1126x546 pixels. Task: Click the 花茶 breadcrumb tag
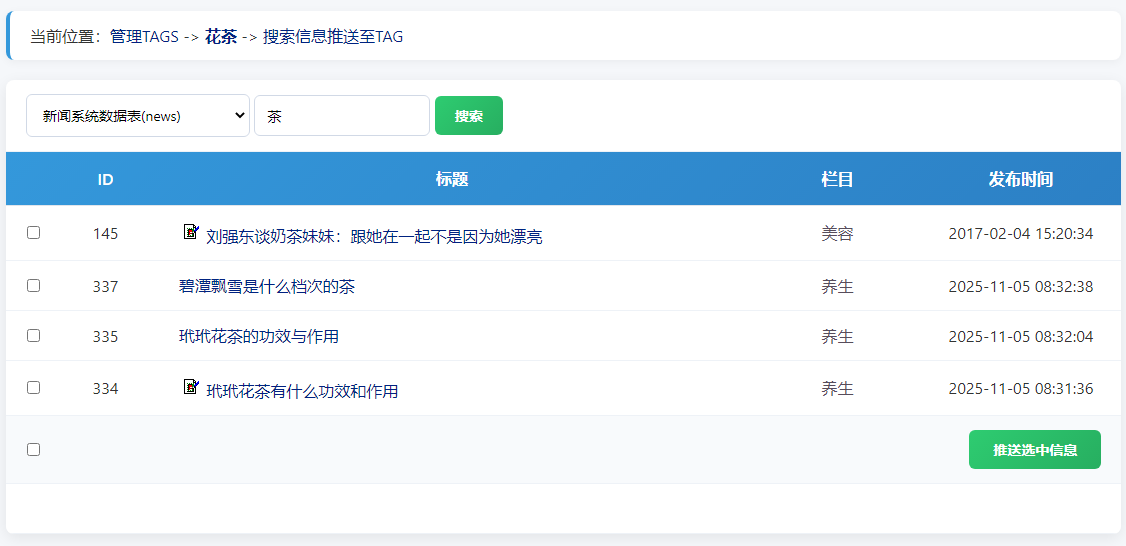(x=221, y=37)
